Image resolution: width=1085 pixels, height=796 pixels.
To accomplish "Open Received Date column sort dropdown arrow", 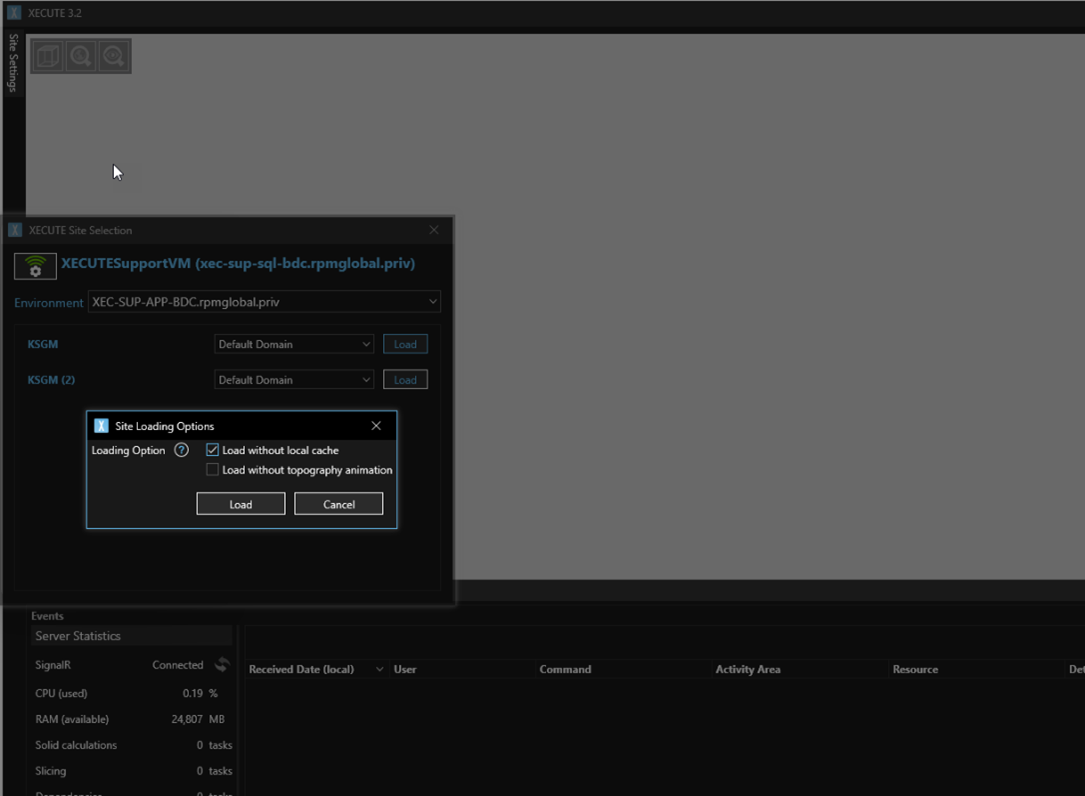I will [x=379, y=669].
